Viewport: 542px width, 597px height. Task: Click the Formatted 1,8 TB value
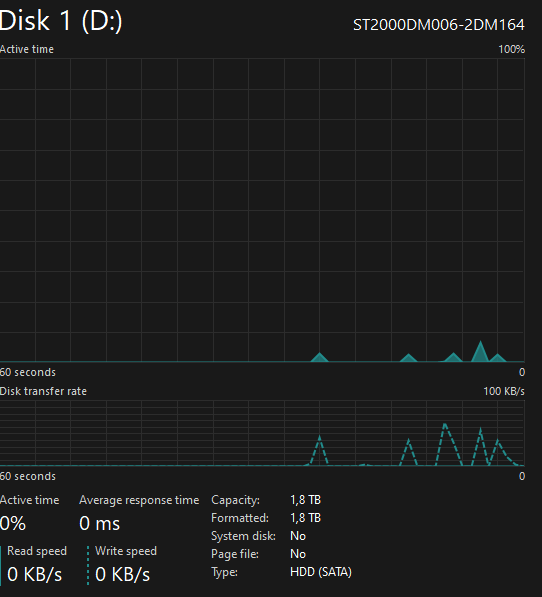(306, 518)
